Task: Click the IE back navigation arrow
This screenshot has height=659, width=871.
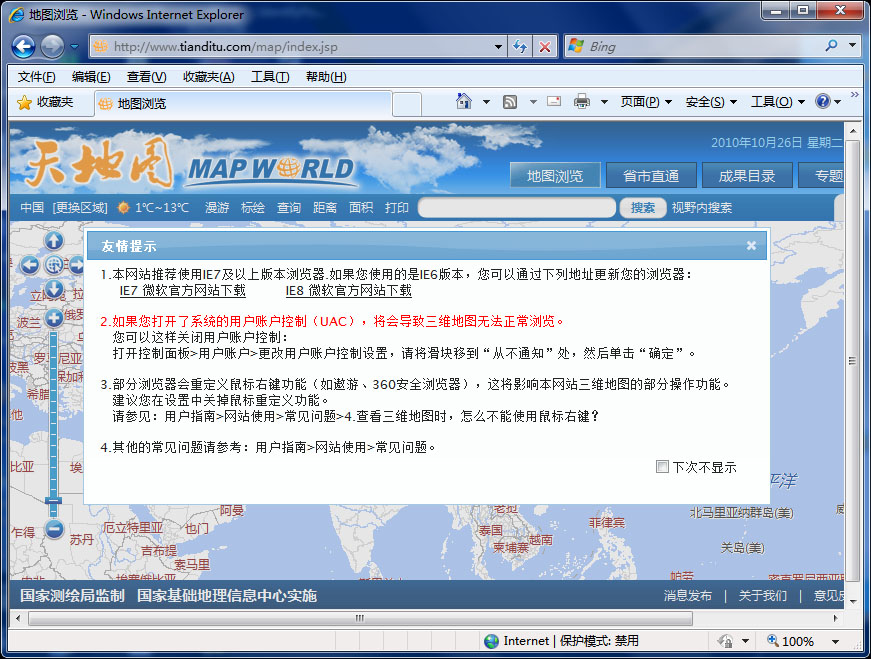Action: [24, 46]
